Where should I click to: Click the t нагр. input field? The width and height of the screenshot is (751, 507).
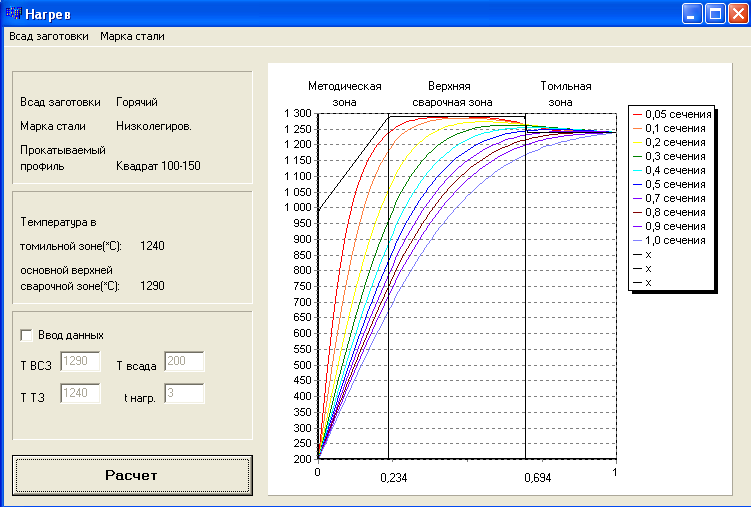pos(184,395)
